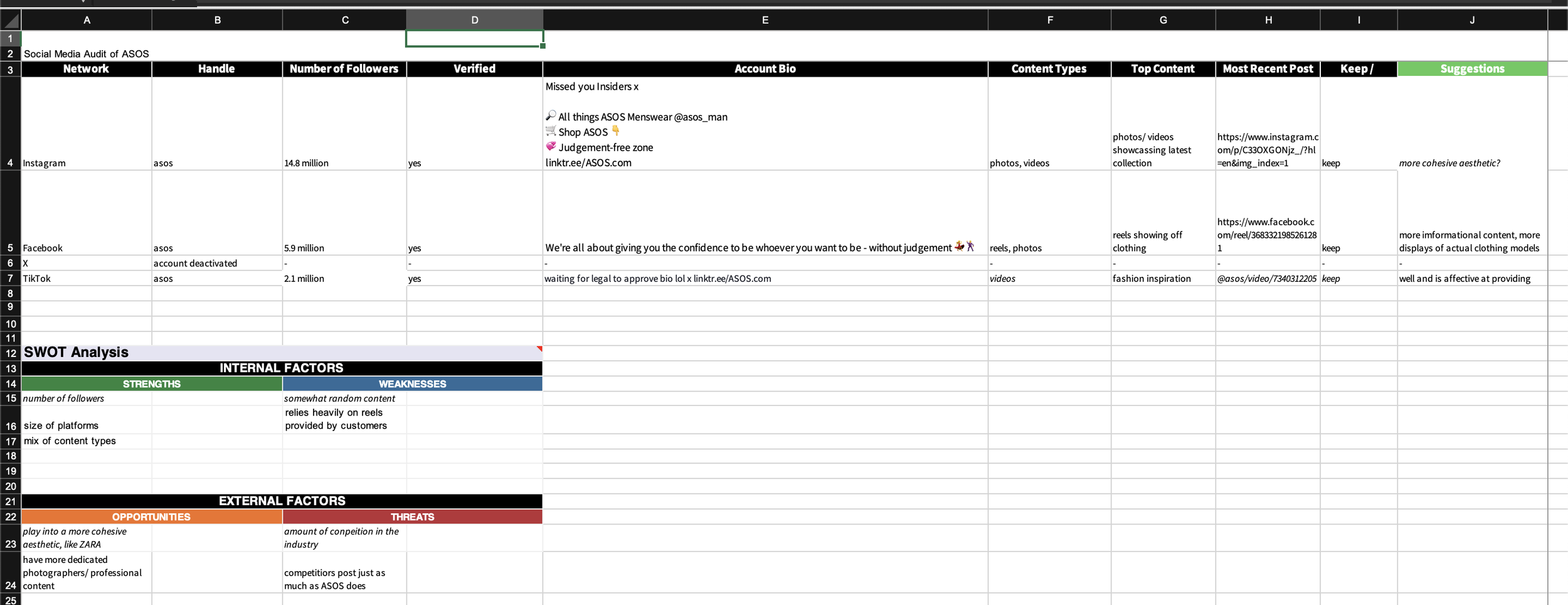Click the green 'STRENGTHS' header
The width and height of the screenshot is (1568, 605).
(x=152, y=383)
